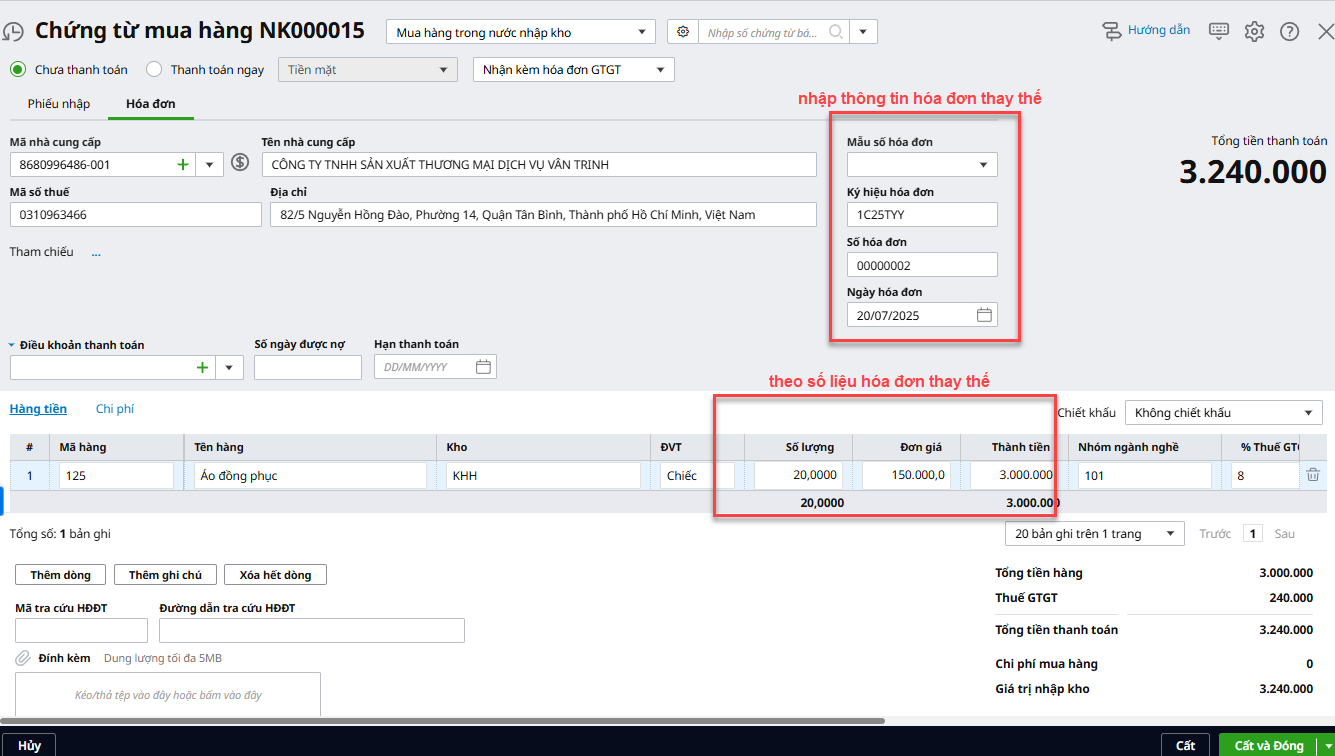
Task: Click green plus to add new supplier
Action: click(182, 164)
